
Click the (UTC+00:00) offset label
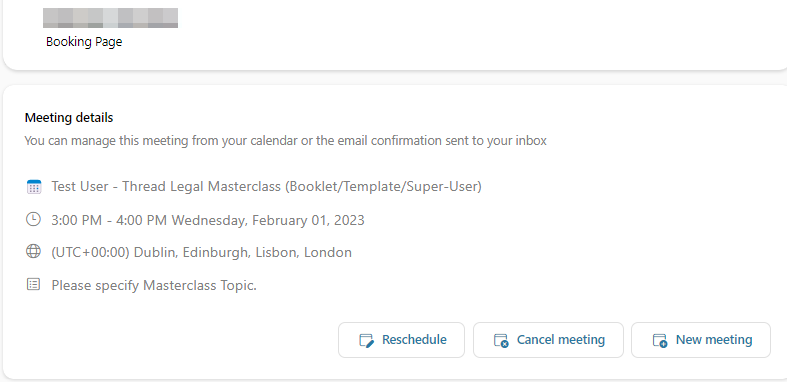pos(91,252)
